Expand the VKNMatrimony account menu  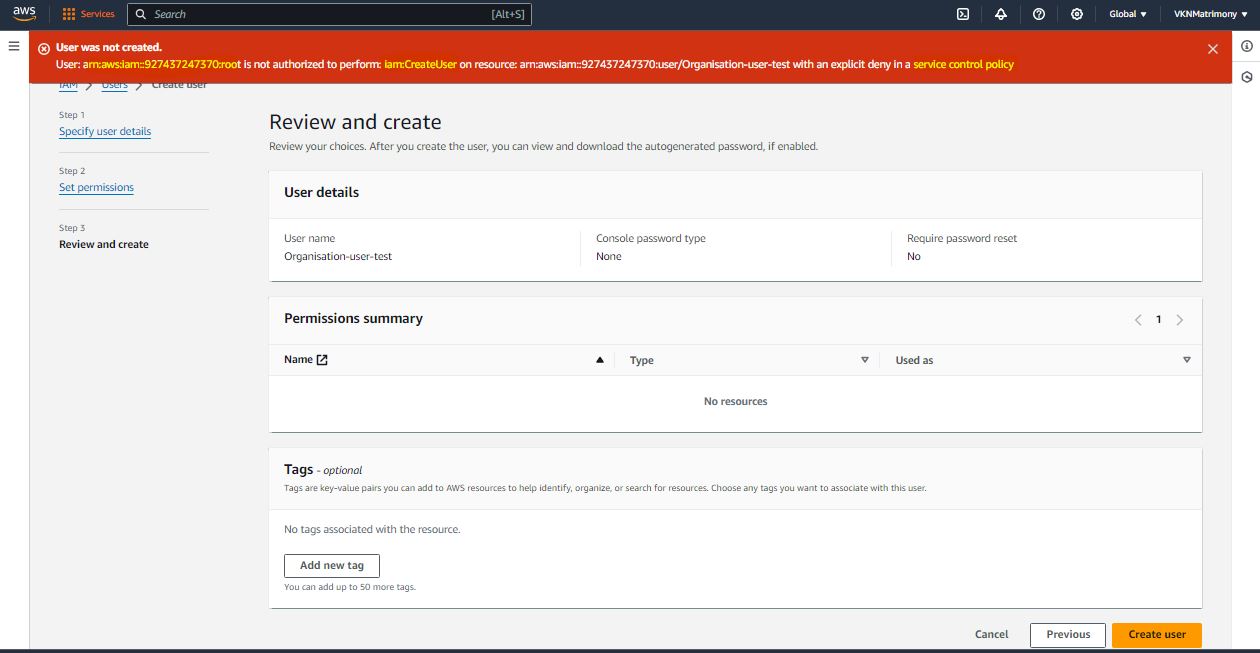(x=1210, y=14)
